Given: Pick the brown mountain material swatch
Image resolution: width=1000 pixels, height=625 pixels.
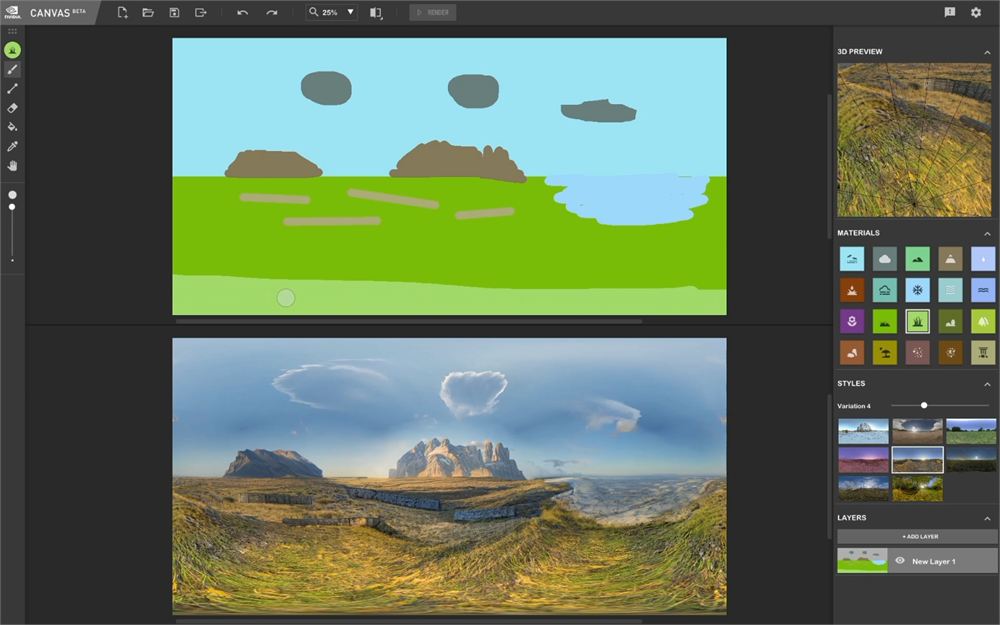Looking at the screenshot, I should tap(950, 259).
